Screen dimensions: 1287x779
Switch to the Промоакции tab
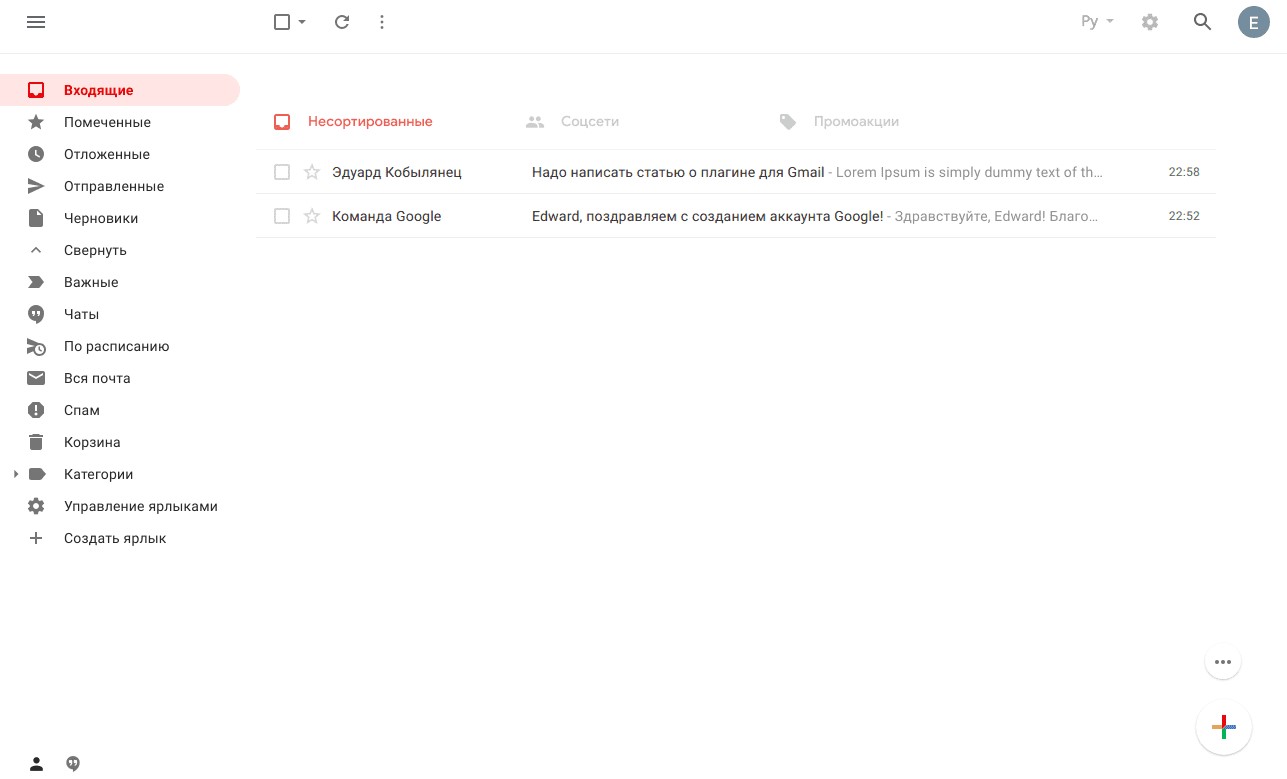855,121
